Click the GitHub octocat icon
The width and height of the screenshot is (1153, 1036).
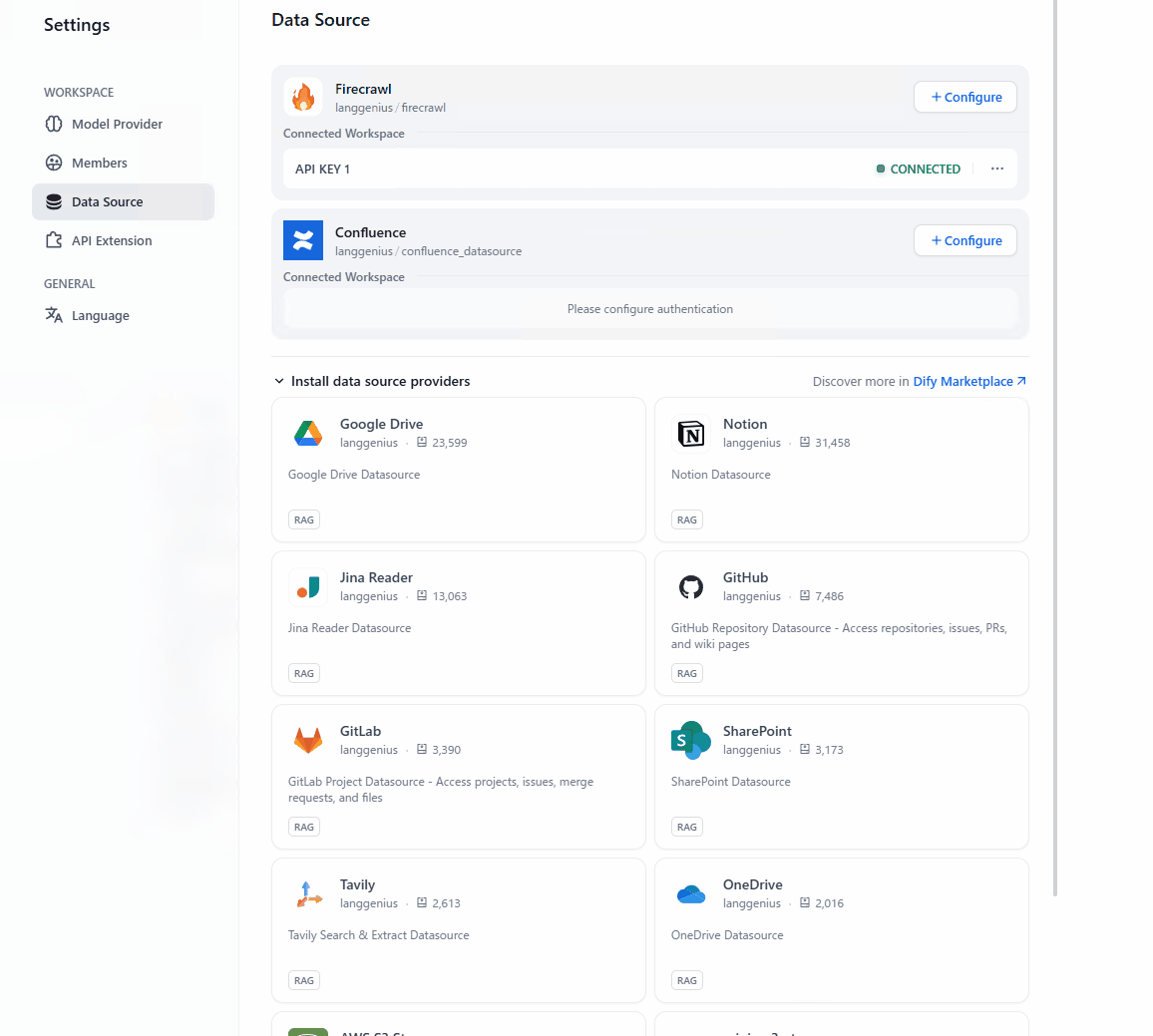pos(691,586)
